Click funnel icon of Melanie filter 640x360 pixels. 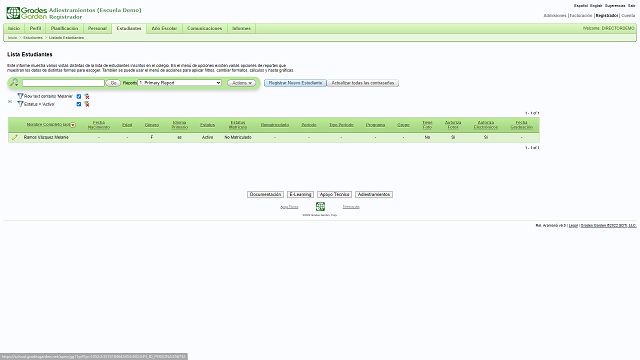[20, 96]
